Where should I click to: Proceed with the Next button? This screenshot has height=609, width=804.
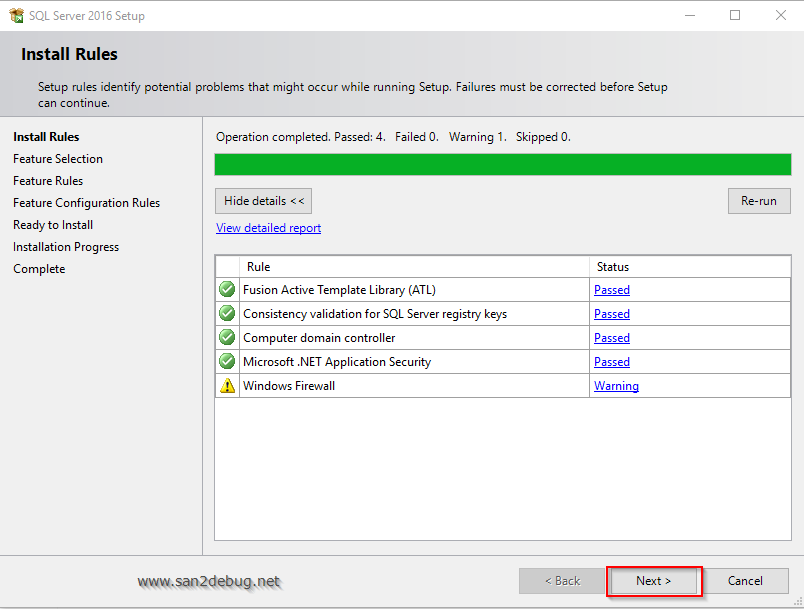[654, 581]
